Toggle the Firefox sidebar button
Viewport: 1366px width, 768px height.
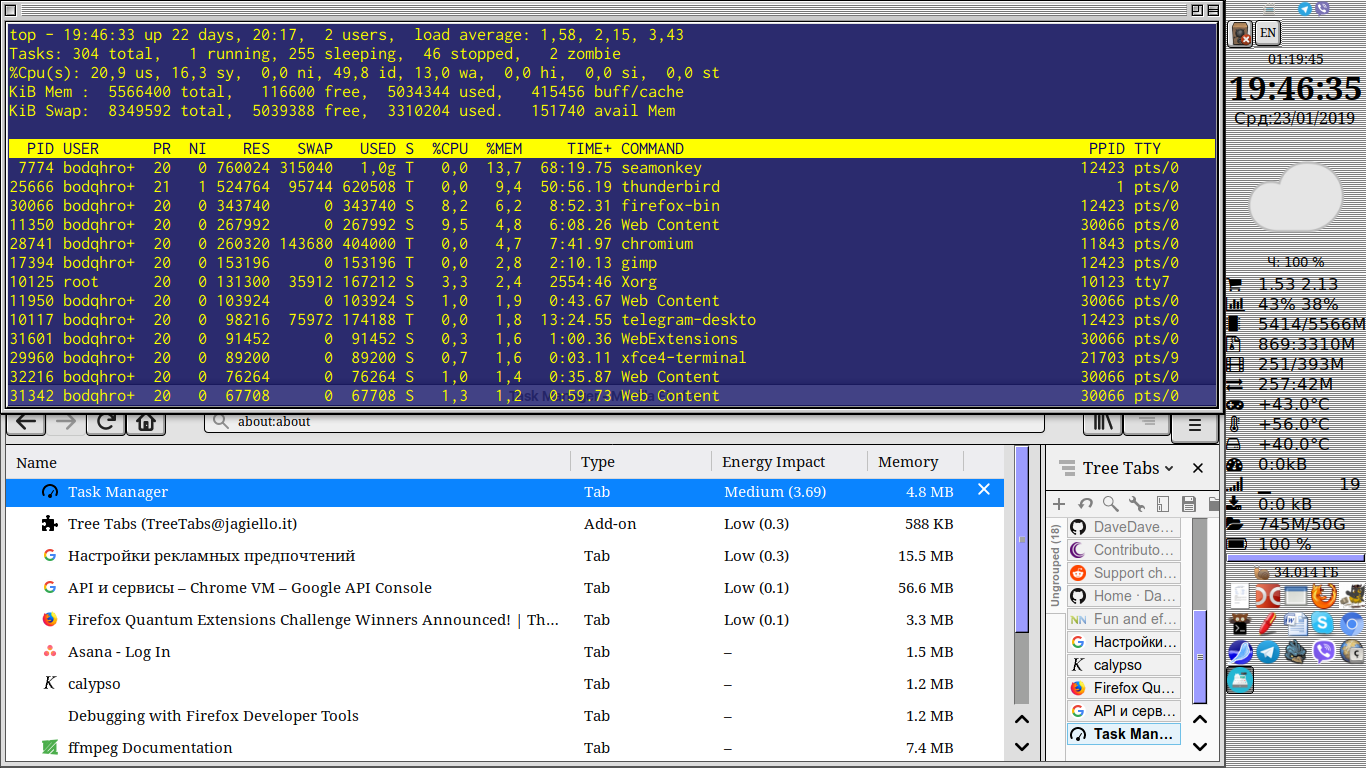[x=1146, y=423]
